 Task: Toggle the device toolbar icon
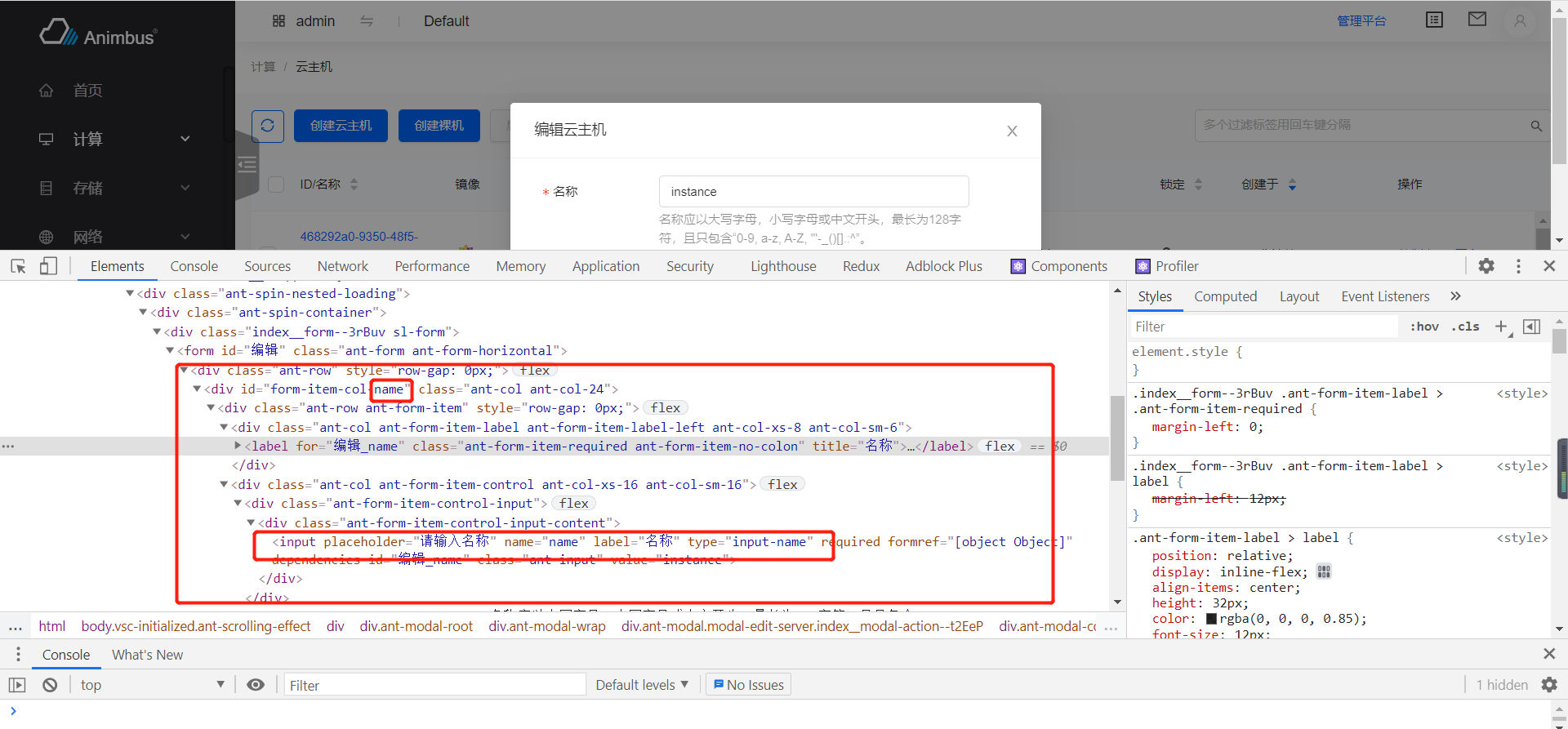coord(48,266)
